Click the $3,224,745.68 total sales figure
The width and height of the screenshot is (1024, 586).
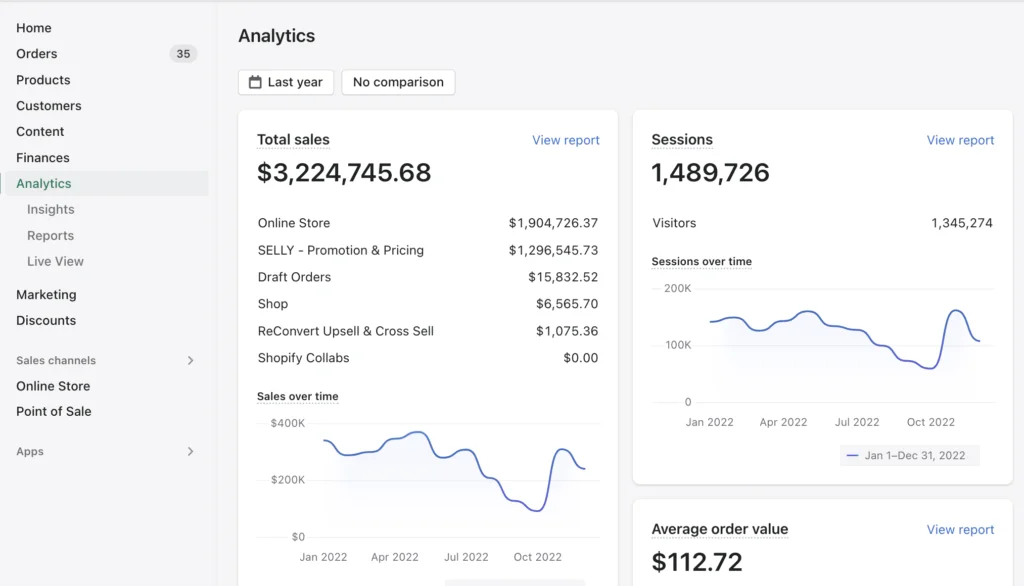(x=344, y=172)
